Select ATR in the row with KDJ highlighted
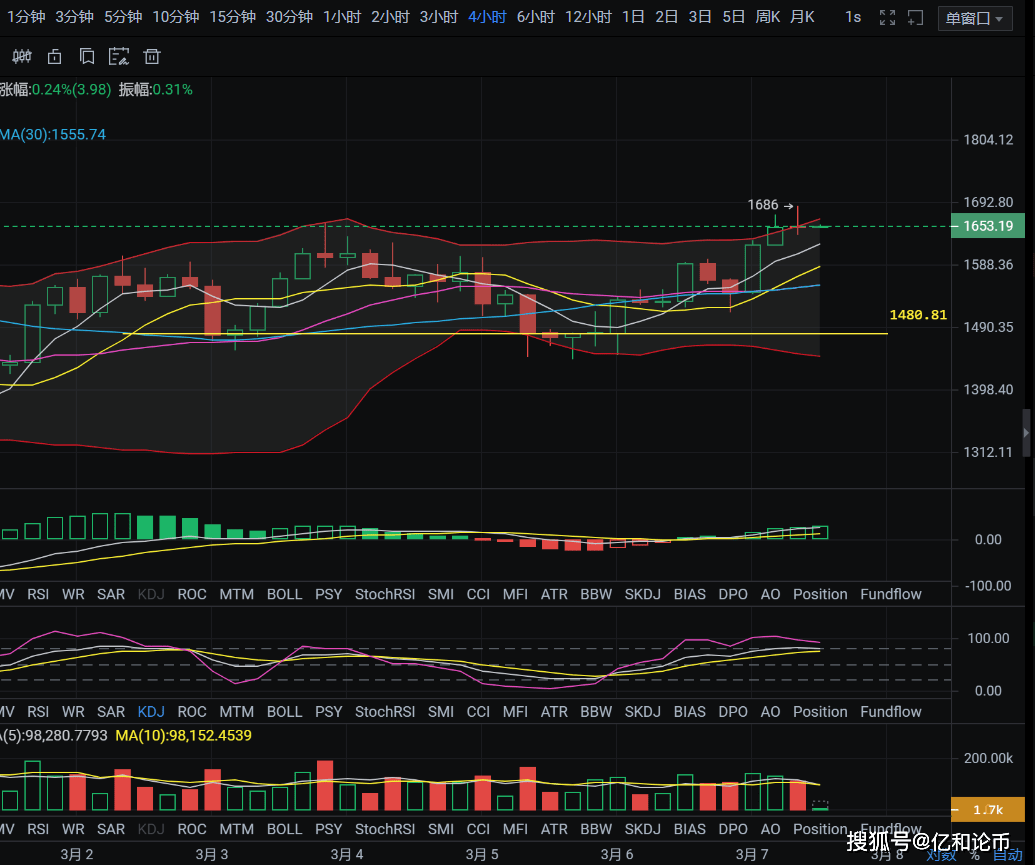Viewport: 1035px width, 865px height. coord(554,712)
